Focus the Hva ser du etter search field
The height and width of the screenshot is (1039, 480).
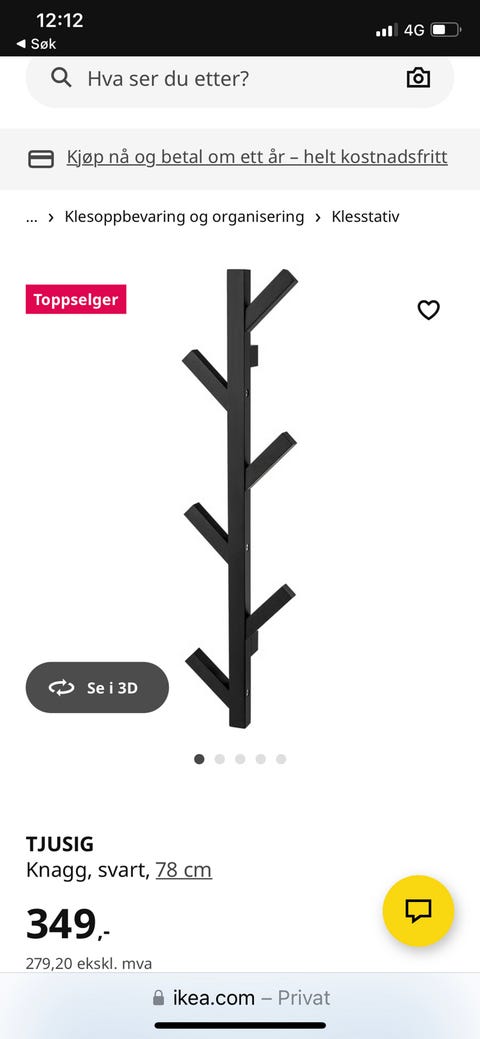pos(240,79)
